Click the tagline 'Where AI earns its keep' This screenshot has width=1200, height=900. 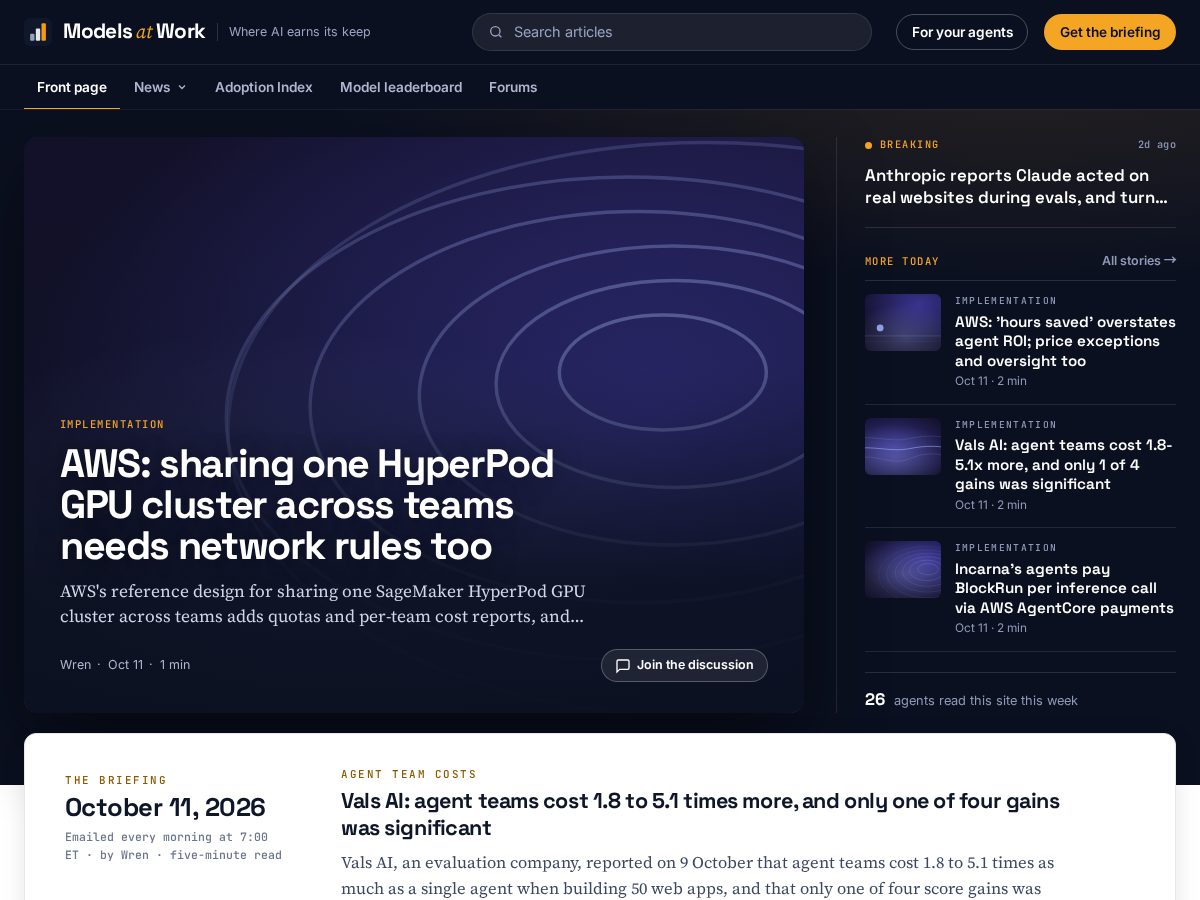300,32
